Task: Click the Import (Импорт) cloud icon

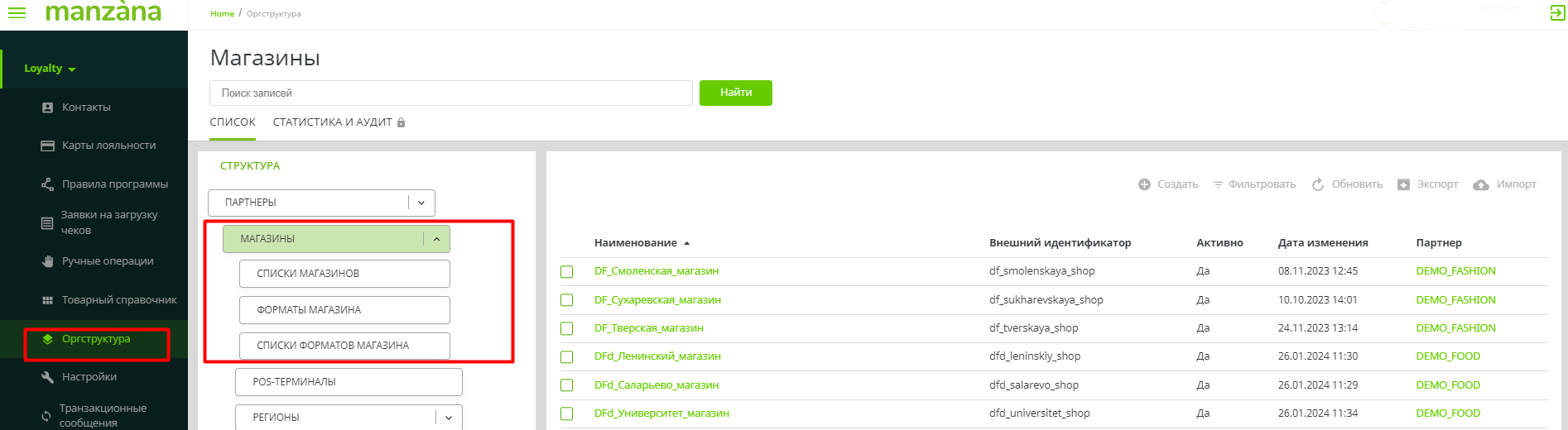Action: [1481, 184]
